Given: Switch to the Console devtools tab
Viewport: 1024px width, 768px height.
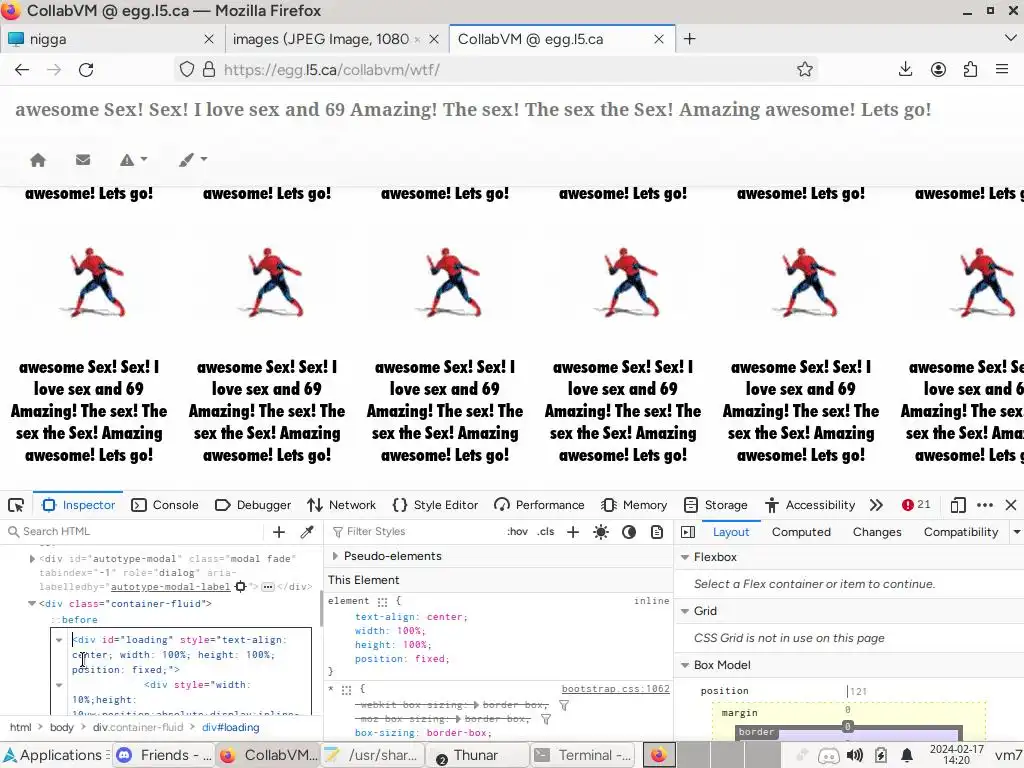Looking at the screenshot, I should pyautogui.click(x=165, y=505).
